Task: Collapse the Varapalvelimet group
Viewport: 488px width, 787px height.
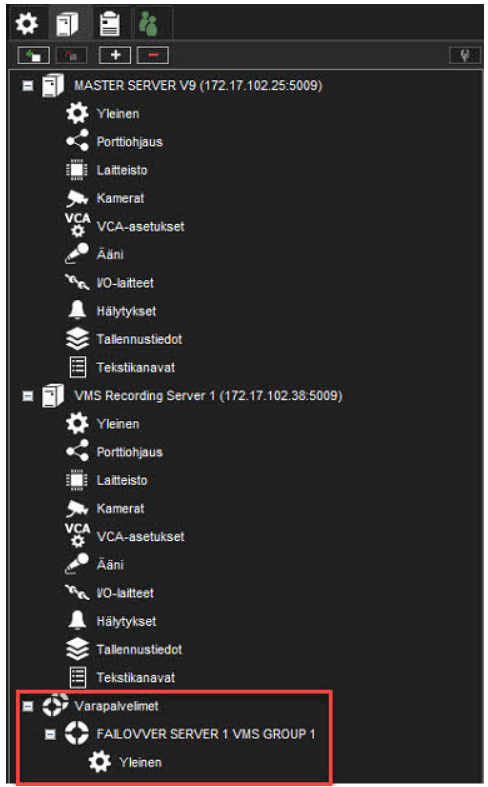Action: click(x=28, y=706)
